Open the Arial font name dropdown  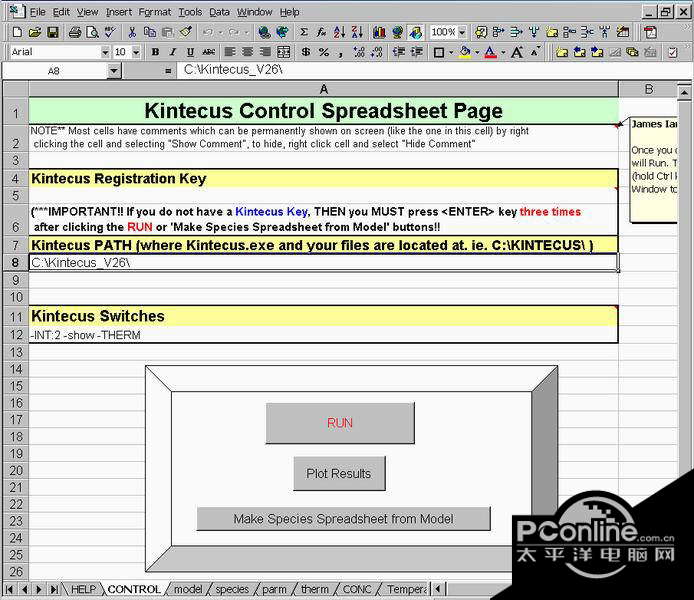point(105,52)
